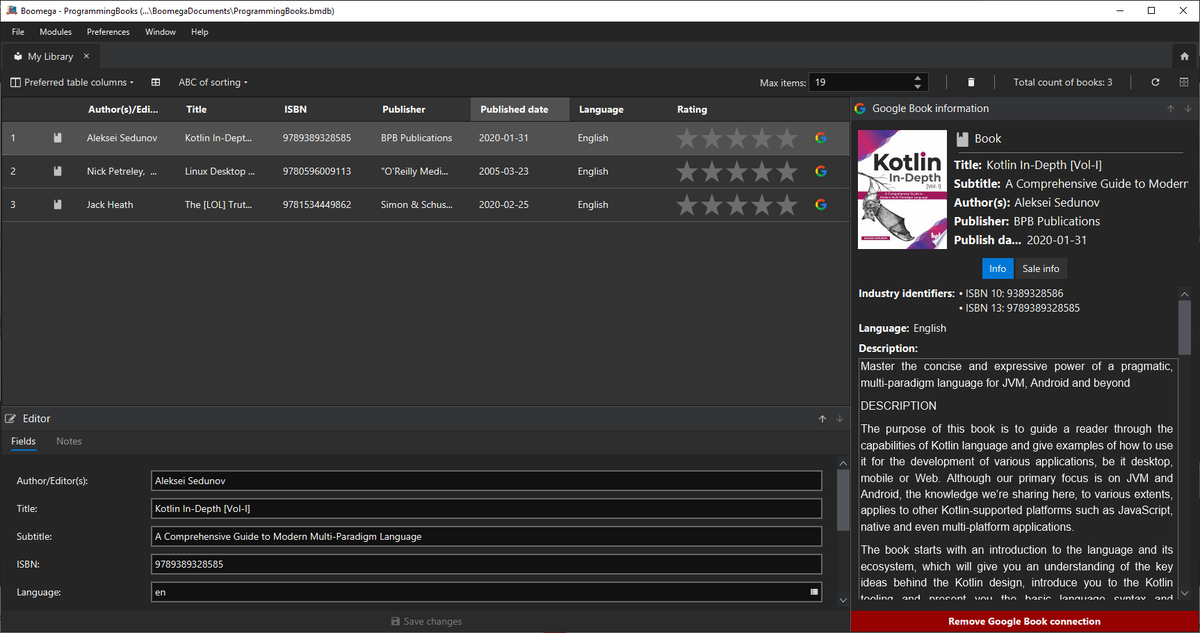Viewport: 1200px width, 633px height.
Task: Sort by Published date column header
Action: pos(519,109)
